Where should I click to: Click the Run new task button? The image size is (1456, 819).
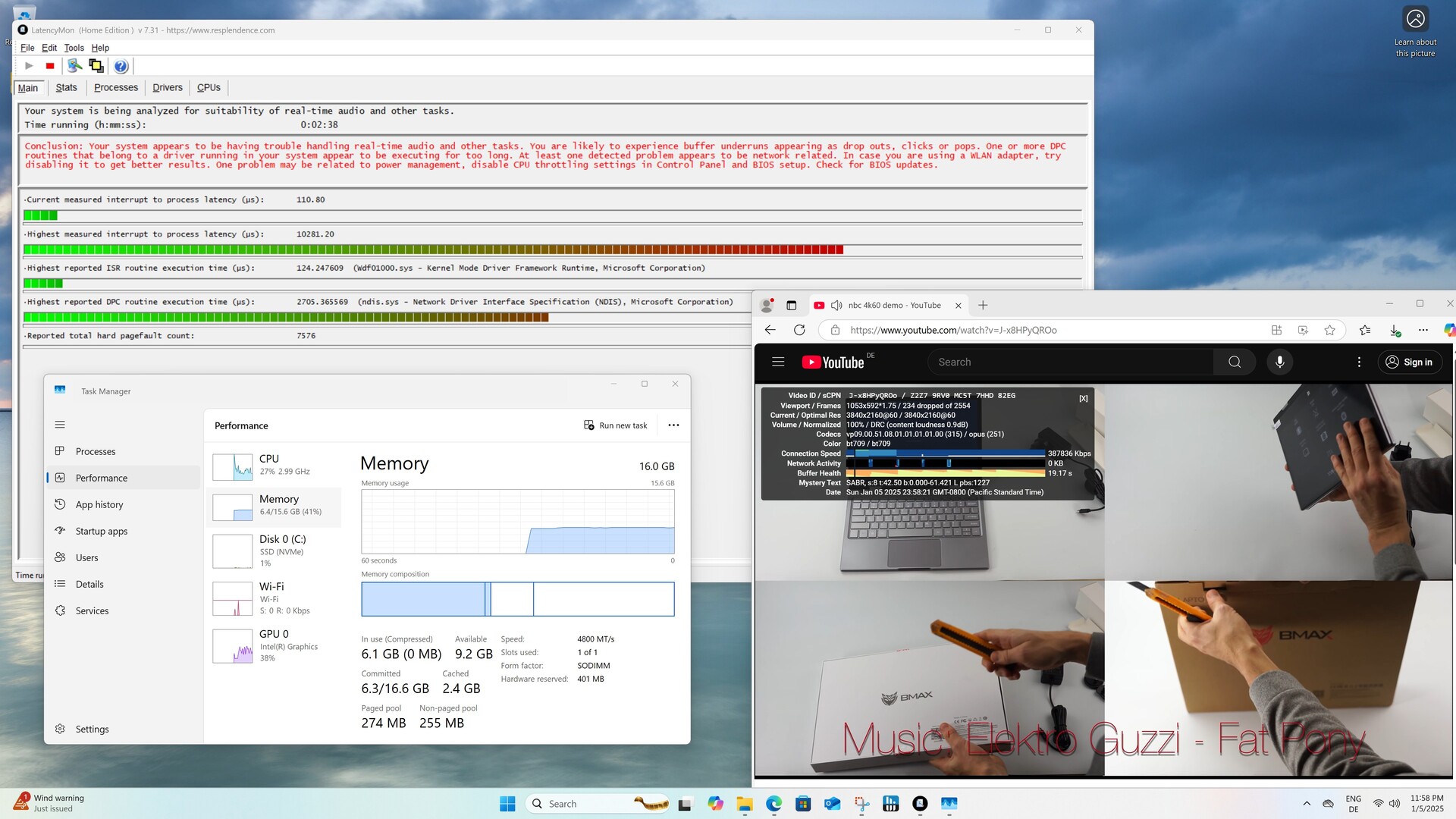(615, 425)
